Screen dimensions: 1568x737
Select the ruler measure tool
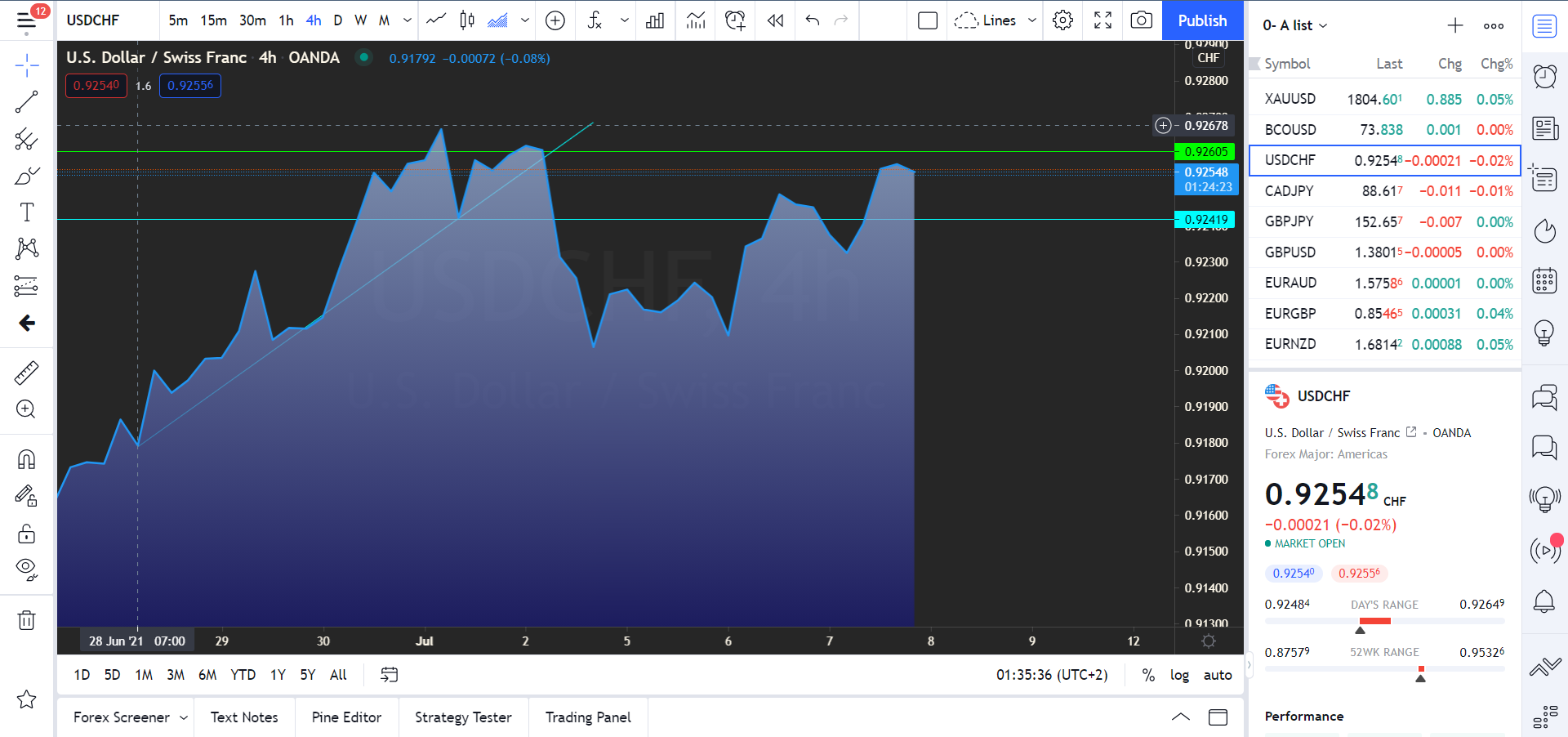coord(26,373)
